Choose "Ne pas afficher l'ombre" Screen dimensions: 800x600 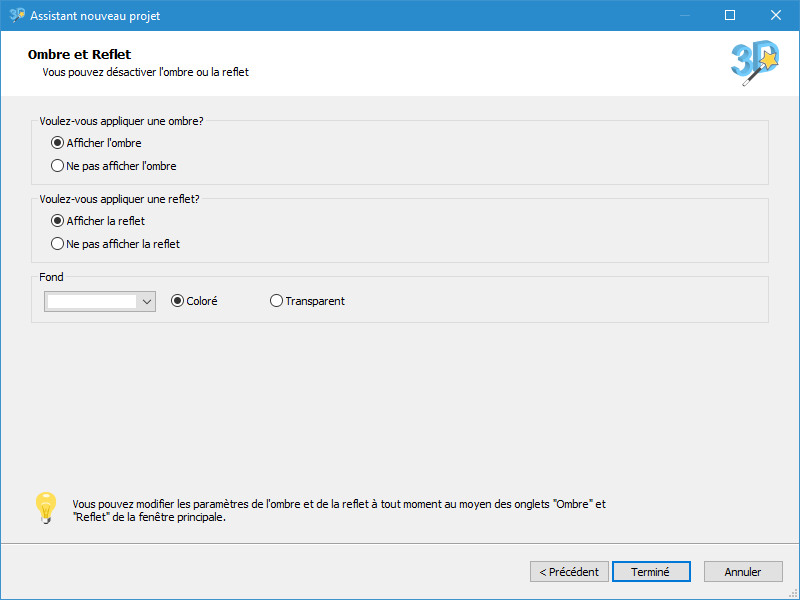[x=113, y=166]
